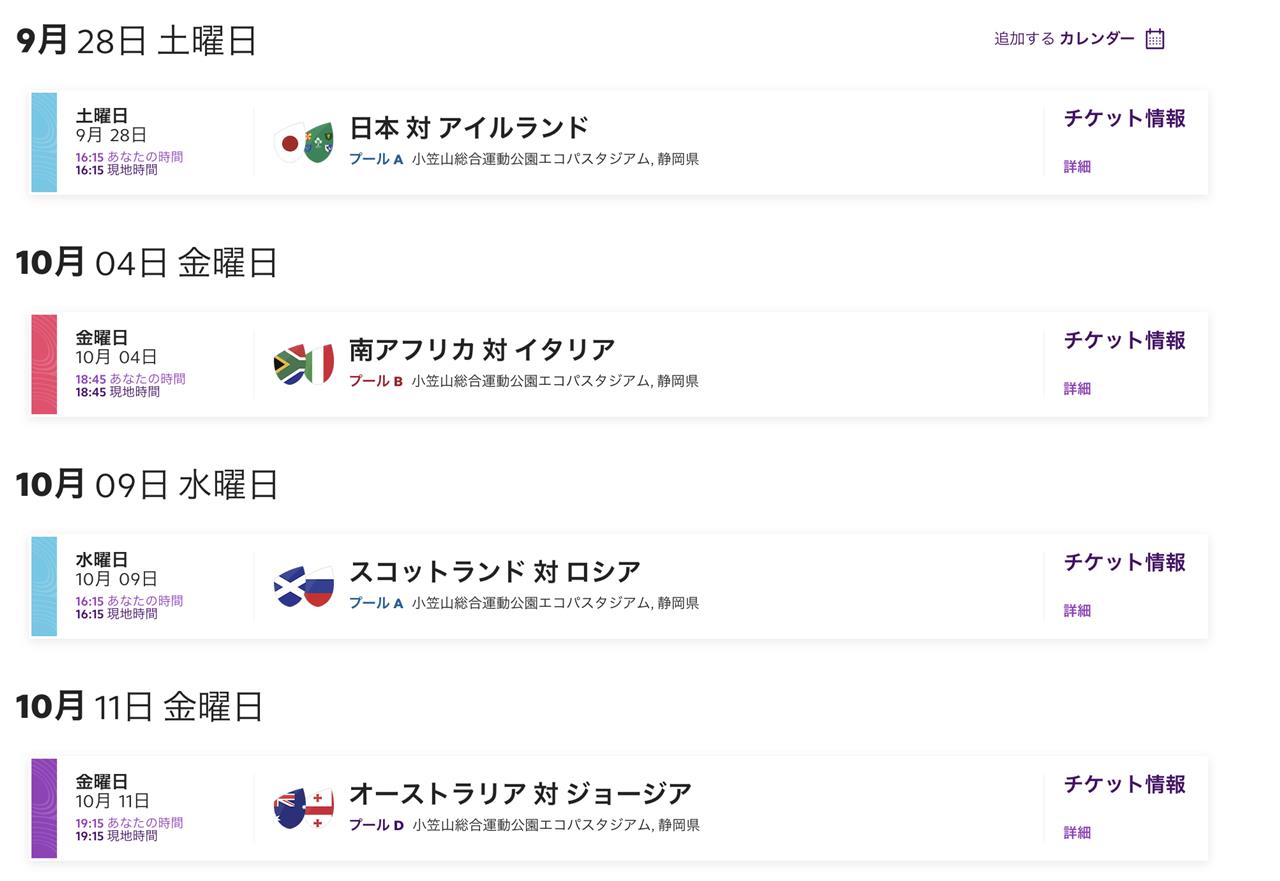The width and height of the screenshot is (1280, 881).
Task: Open チケット情報 for 南アフリカ 対 イタリア
Action: [1125, 340]
